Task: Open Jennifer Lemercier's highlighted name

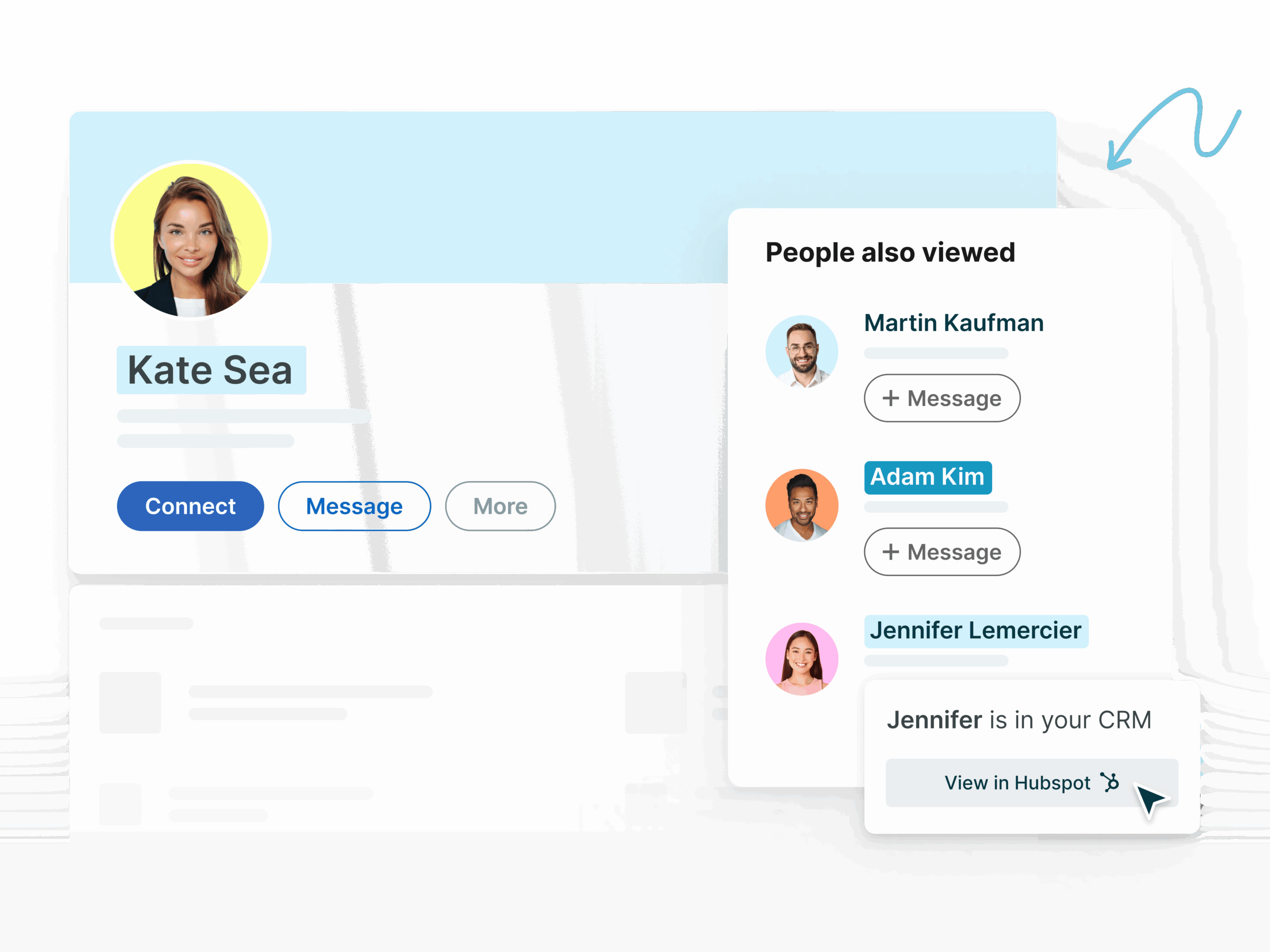Action: [x=975, y=631]
